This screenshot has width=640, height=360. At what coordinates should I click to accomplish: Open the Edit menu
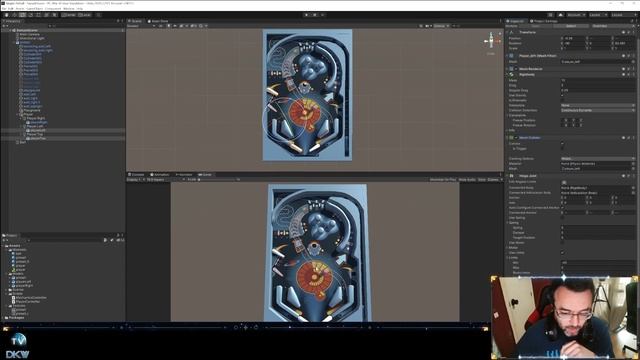10,9
